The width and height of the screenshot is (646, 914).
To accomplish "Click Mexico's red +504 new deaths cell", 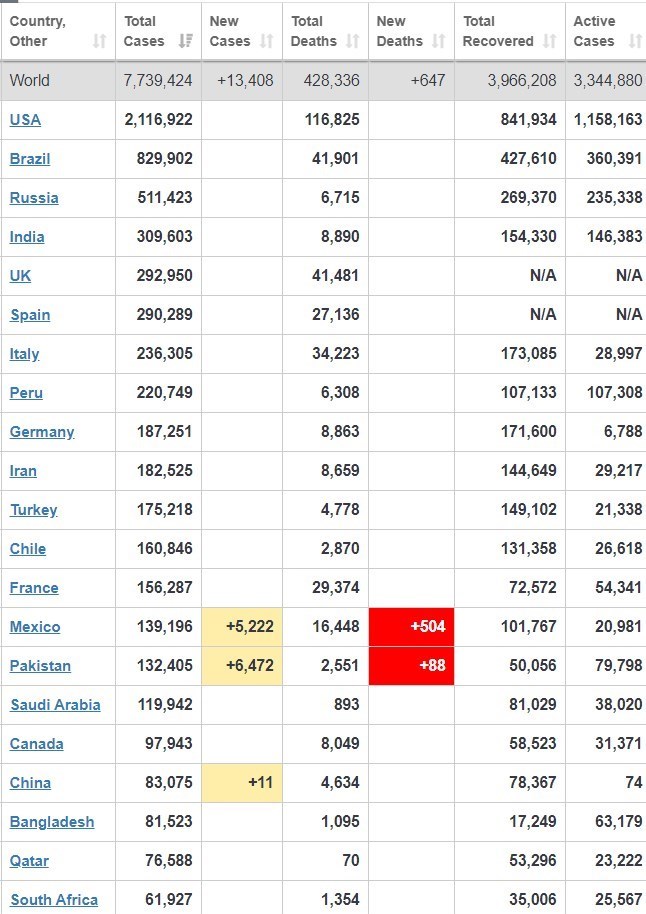I will tap(411, 627).
